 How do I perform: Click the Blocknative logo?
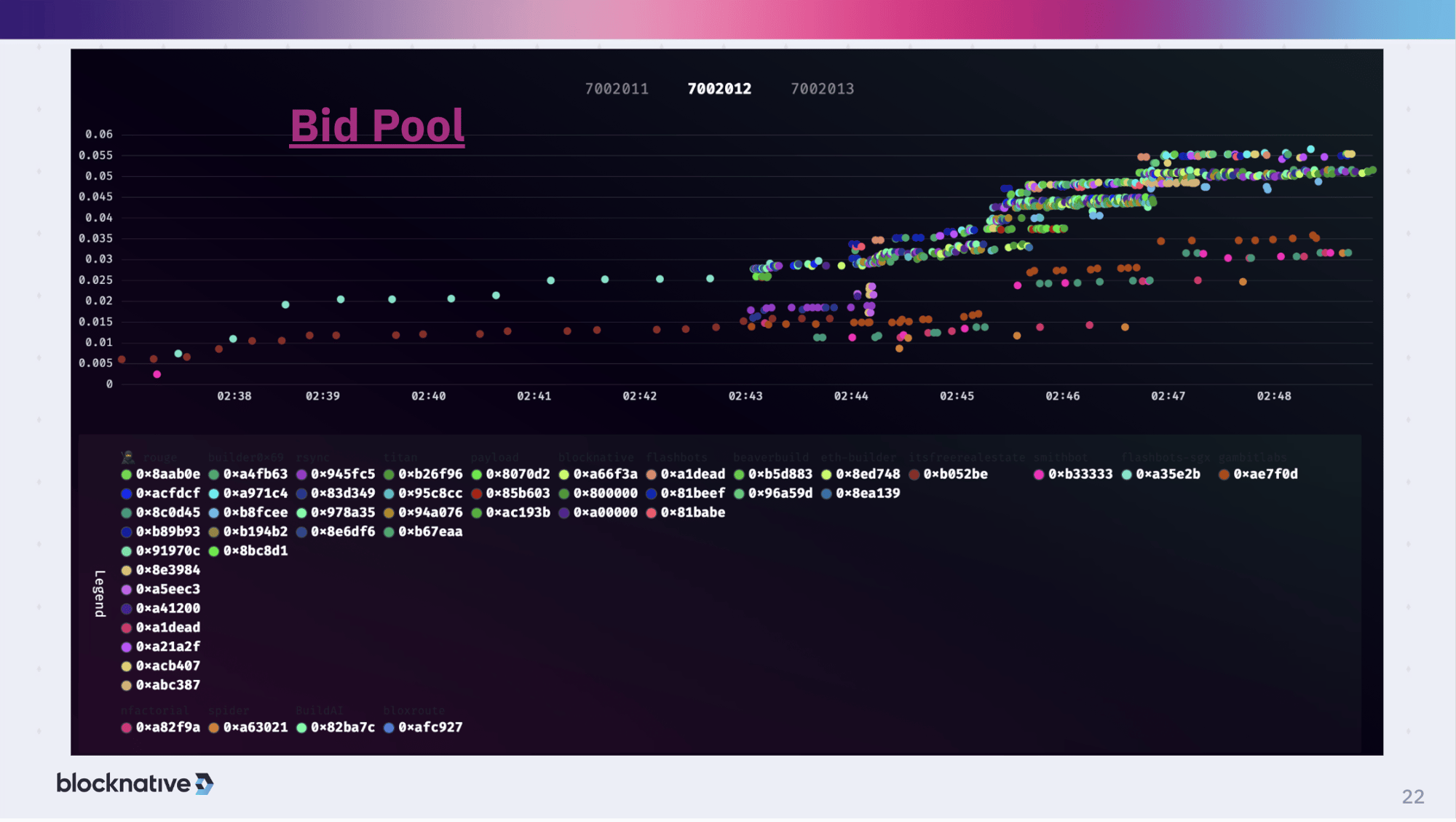135,783
